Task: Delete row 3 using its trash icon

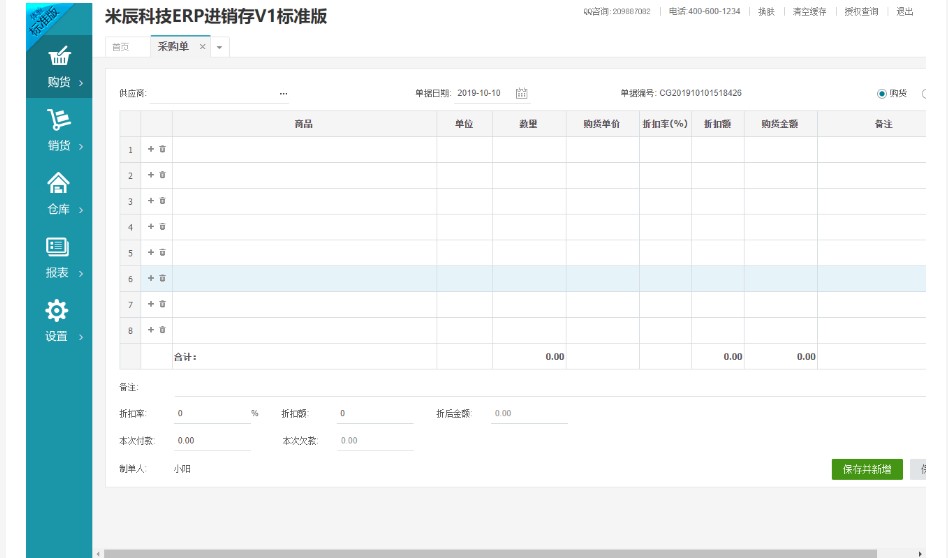Action: (x=163, y=201)
